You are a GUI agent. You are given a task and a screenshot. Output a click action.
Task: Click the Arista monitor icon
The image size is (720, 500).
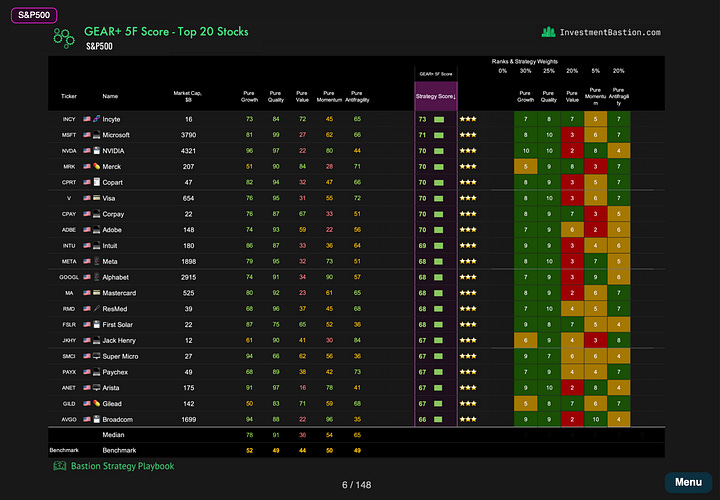coord(96,388)
